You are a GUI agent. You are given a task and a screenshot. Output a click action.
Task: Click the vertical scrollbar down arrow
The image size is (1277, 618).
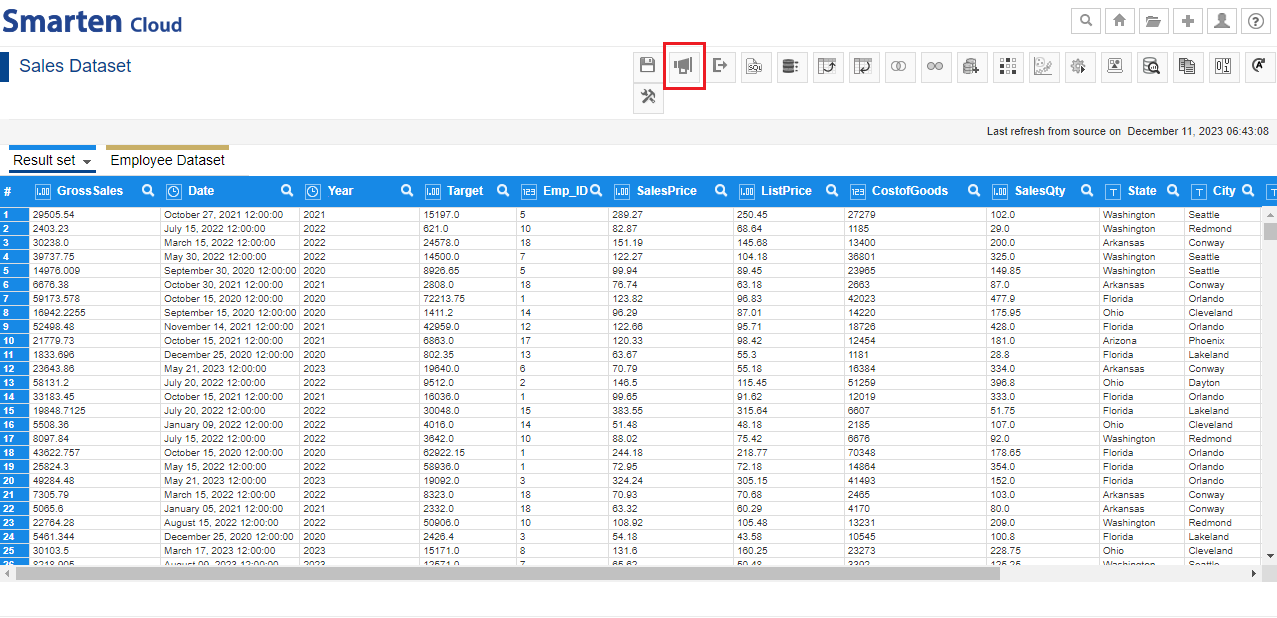pos(1270,556)
